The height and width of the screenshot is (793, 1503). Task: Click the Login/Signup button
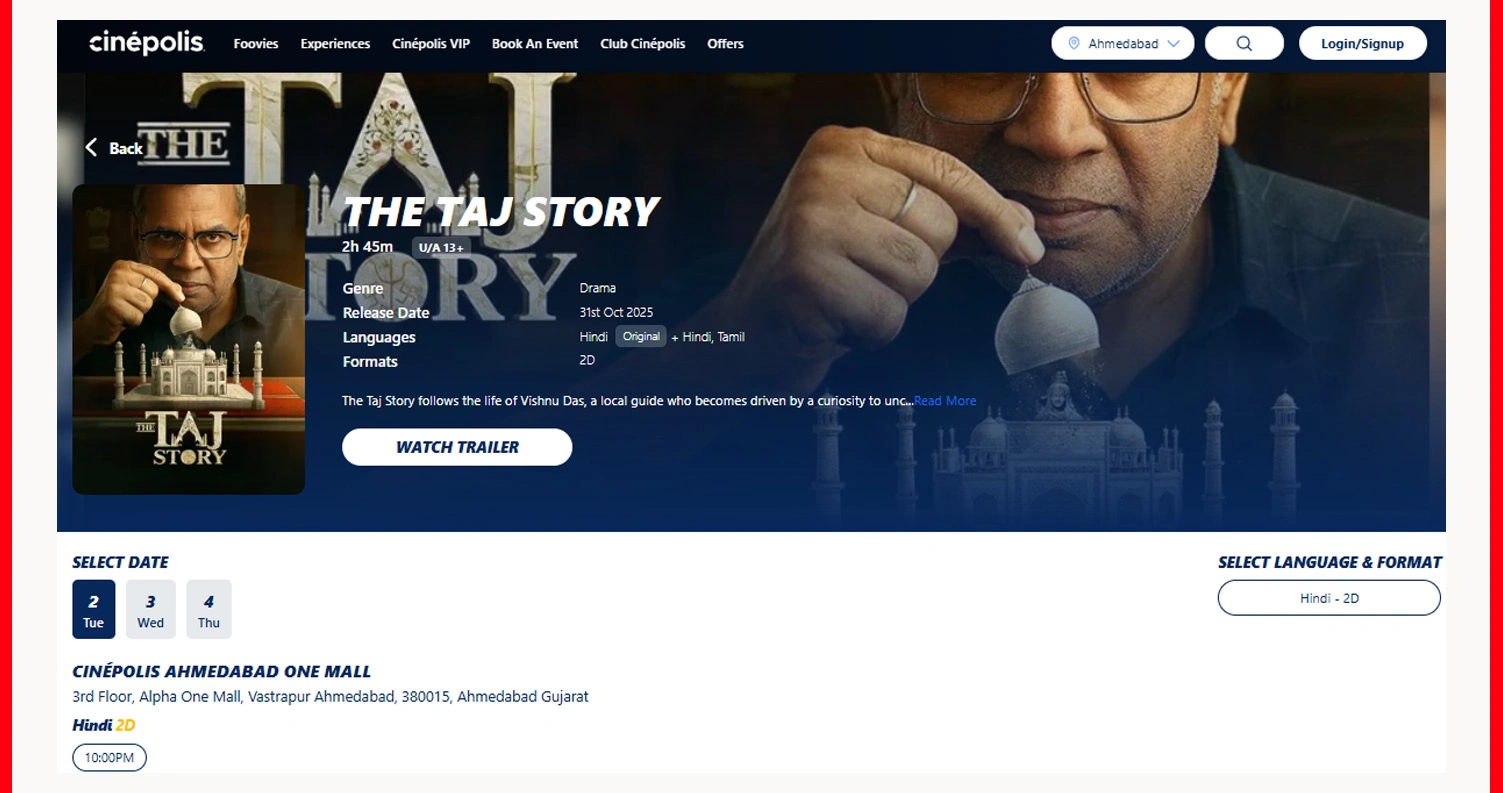(x=1362, y=43)
